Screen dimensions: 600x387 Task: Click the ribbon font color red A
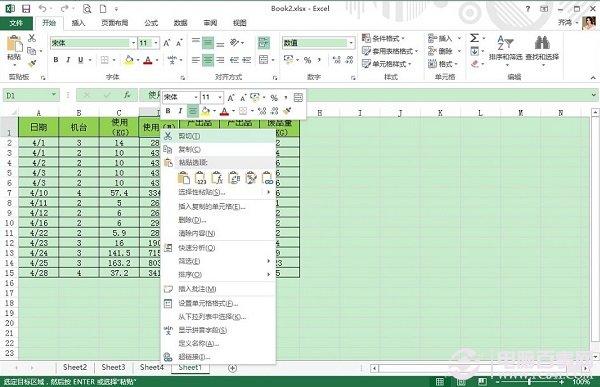[148, 60]
